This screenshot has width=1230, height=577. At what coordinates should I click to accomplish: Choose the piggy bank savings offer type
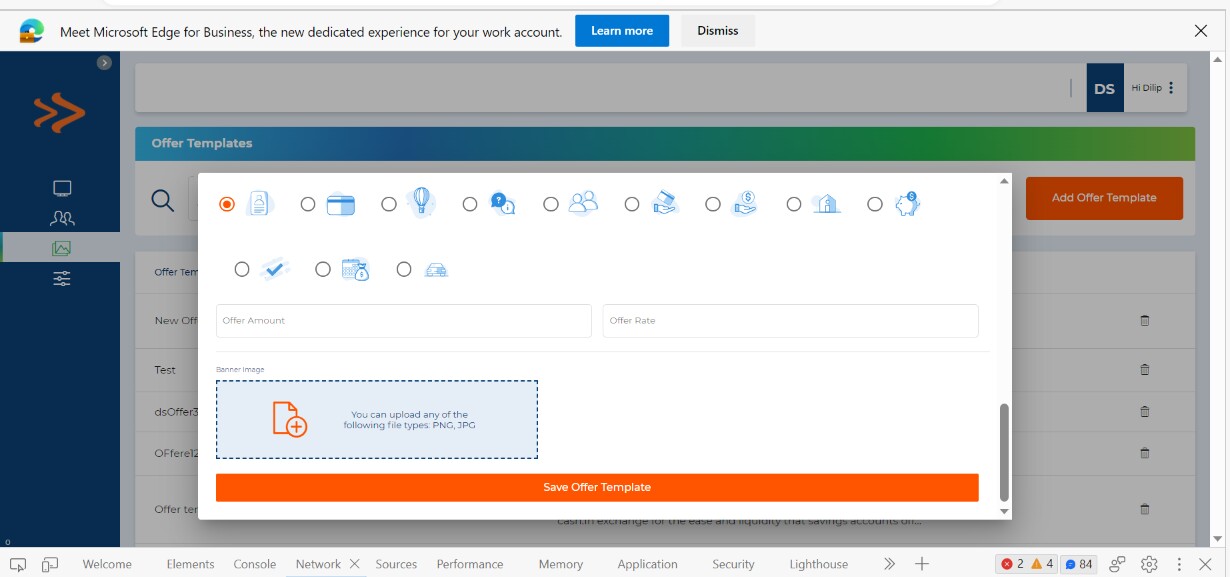(874, 203)
